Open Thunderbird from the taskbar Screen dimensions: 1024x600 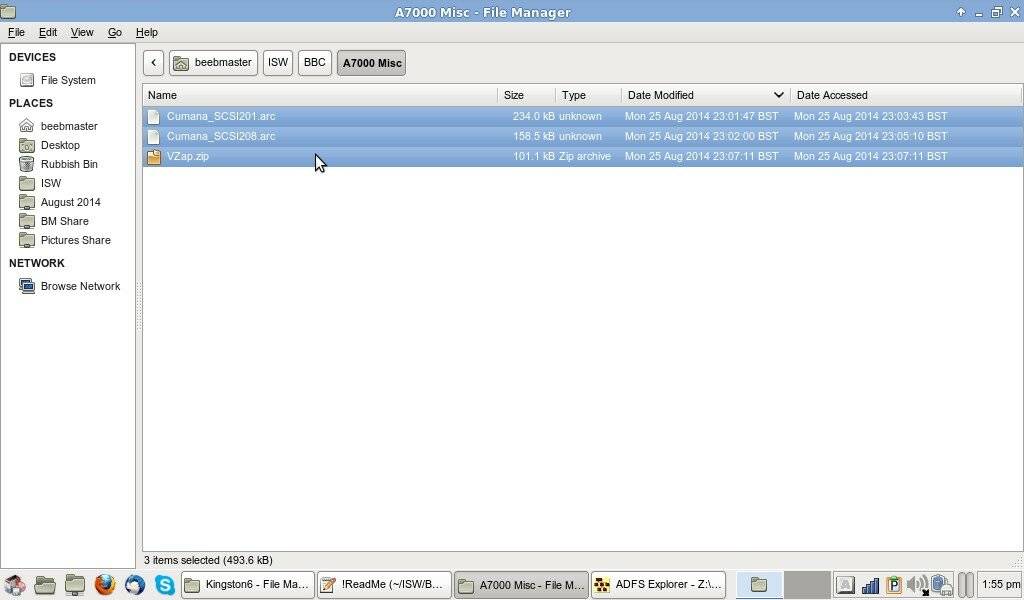point(135,585)
